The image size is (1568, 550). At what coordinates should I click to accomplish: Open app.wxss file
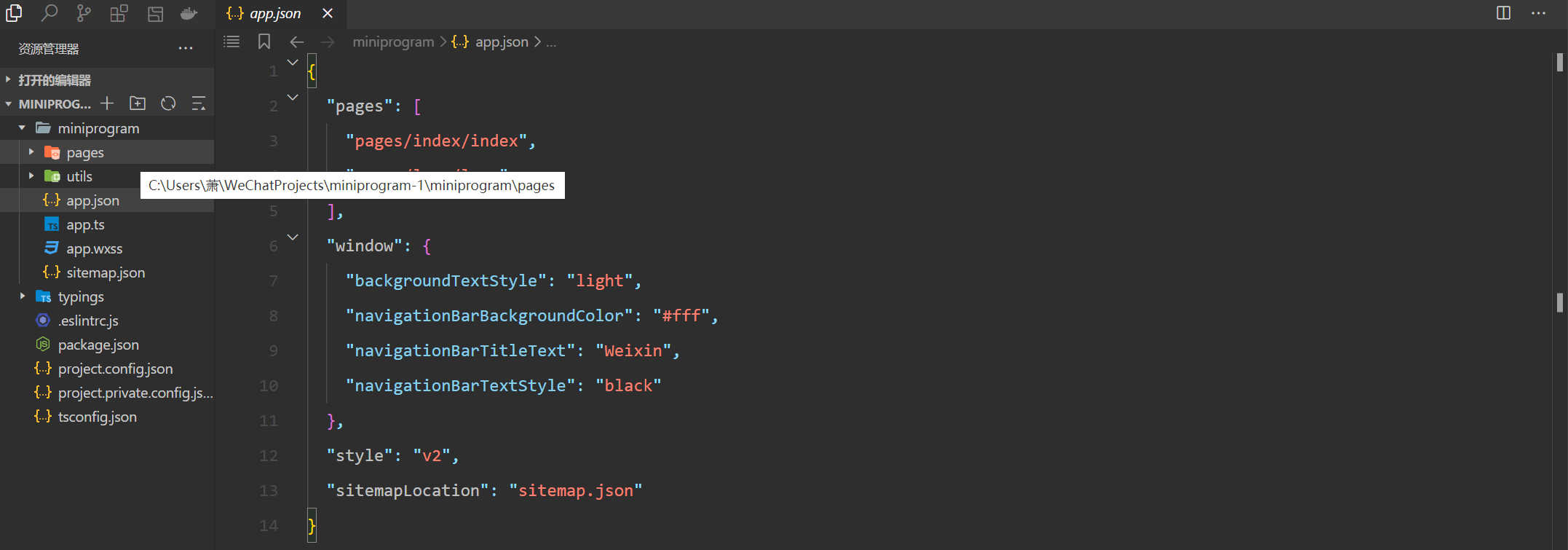[x=95, y=248]
